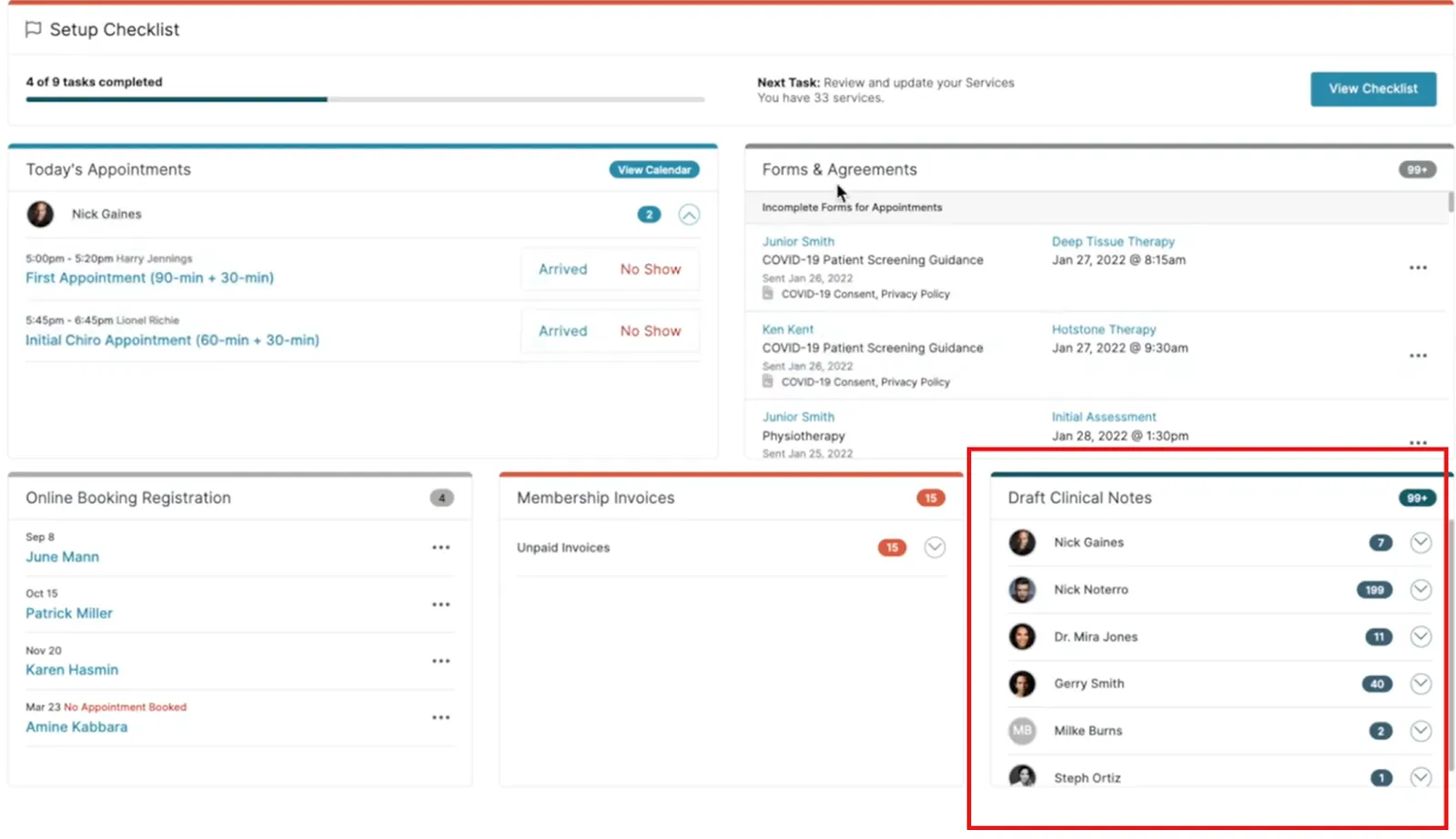This screenshot has width=1456, height=839.
Task: Open June Mann registration
Action: tap(62, 557)
